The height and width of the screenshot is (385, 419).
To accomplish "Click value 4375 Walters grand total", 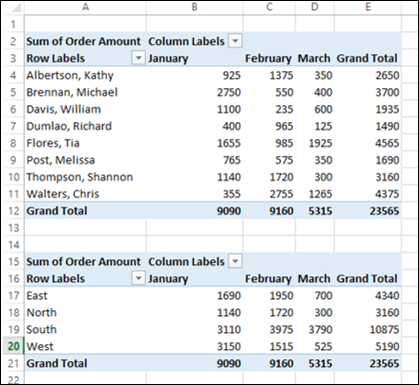I will [387, 194].
